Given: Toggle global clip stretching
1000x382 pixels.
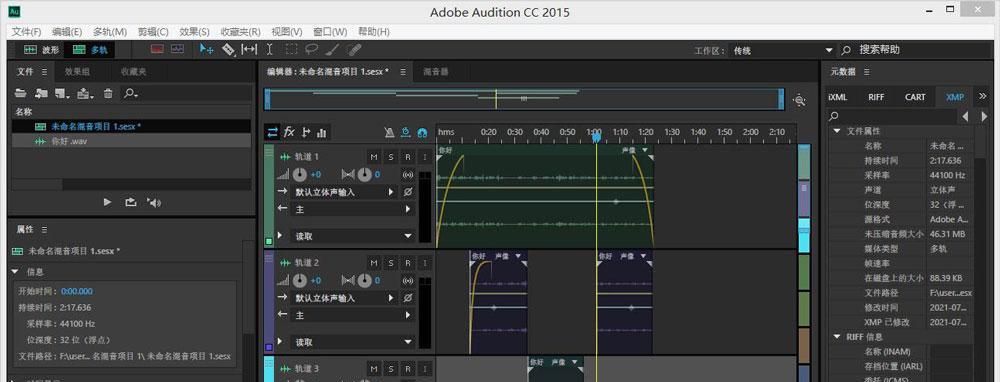Looking at the screenshot, I should coord(406,133).
